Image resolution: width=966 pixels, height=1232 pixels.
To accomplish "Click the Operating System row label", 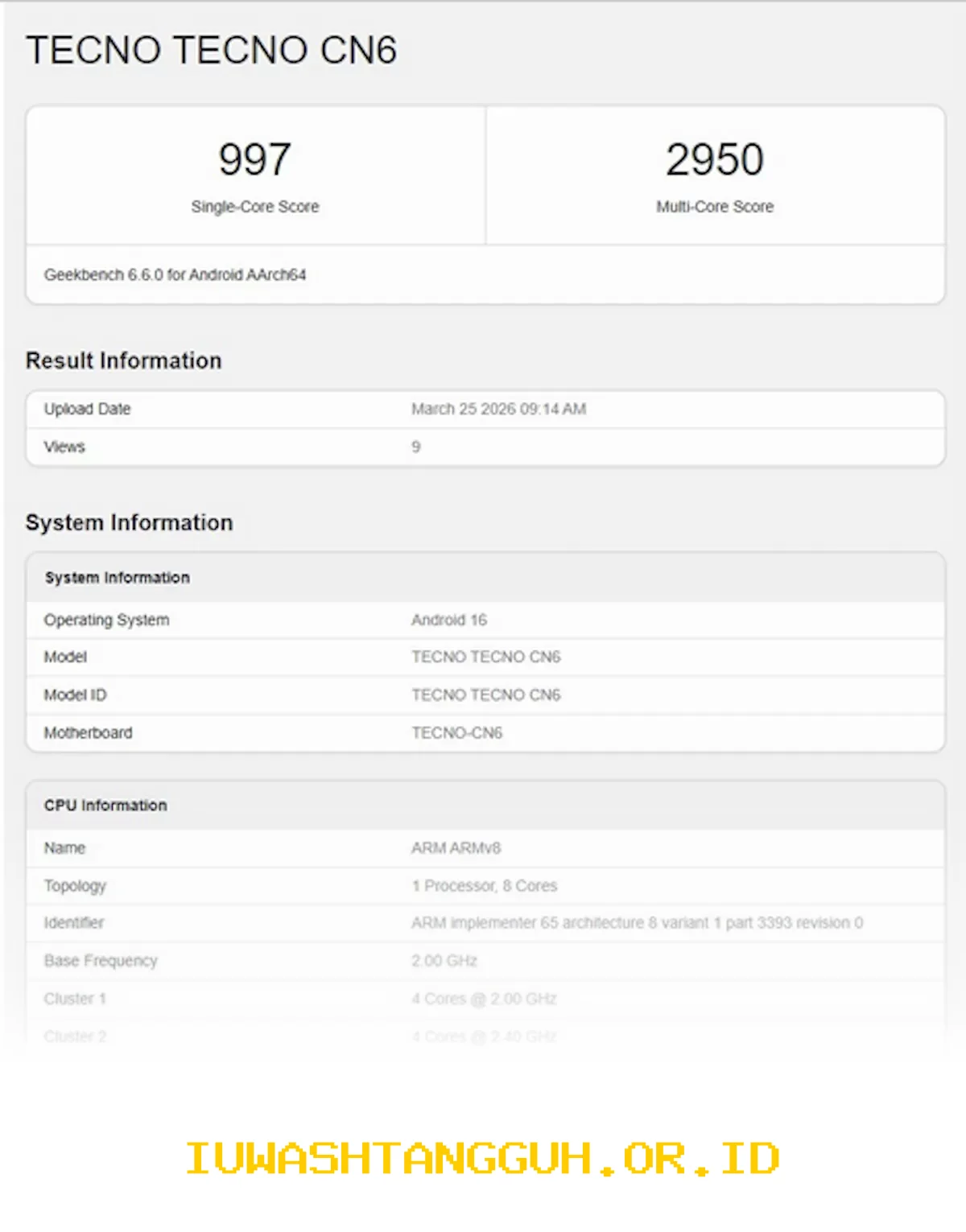I will 106,620.
